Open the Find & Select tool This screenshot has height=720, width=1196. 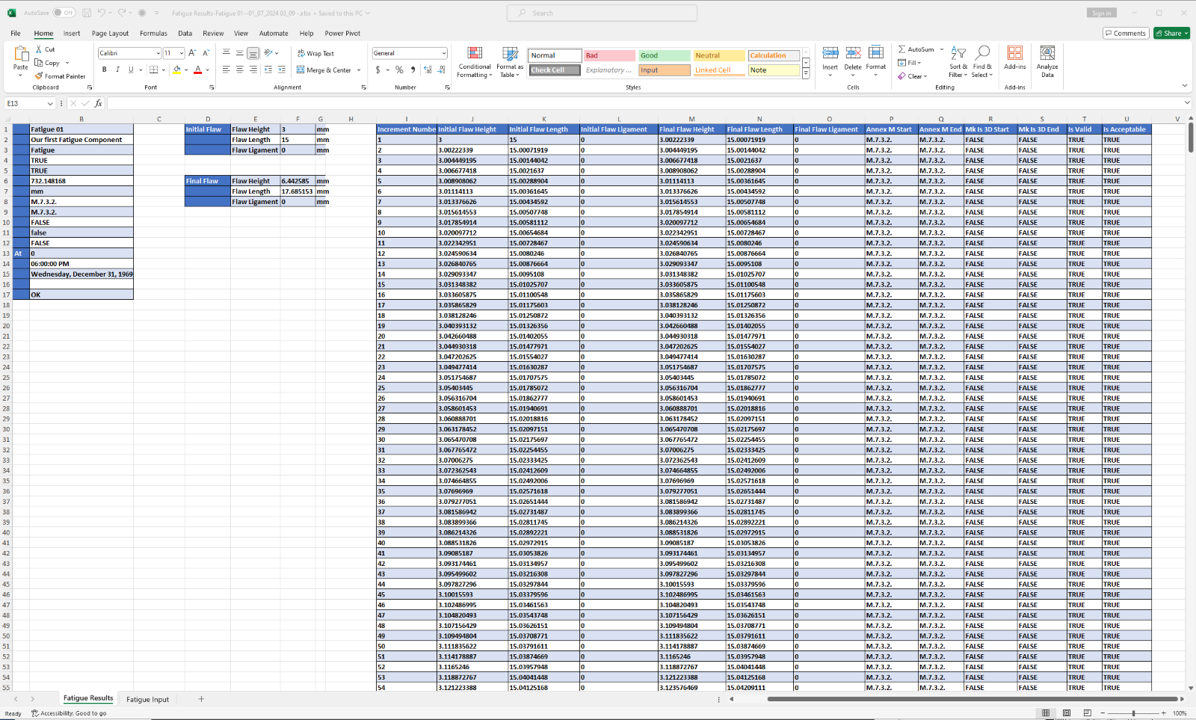click(x=982, y=62)
